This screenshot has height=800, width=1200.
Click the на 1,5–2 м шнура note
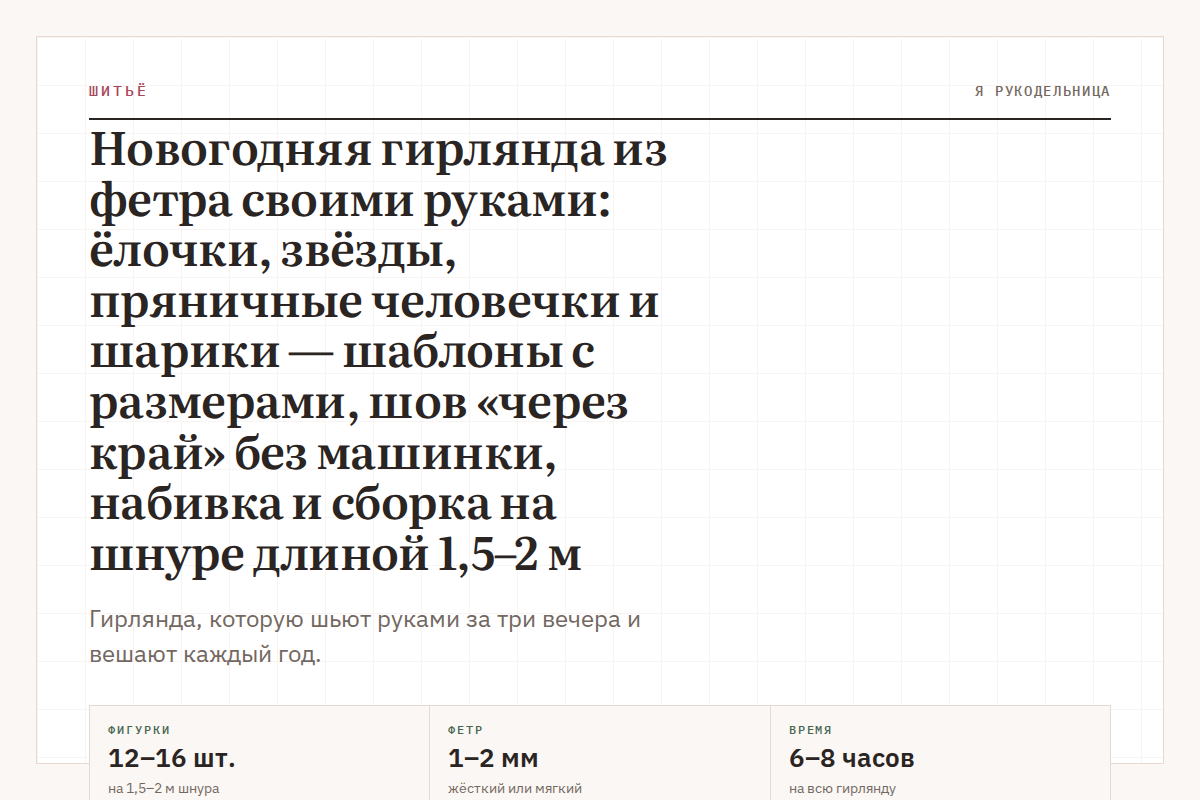(164, 789)
